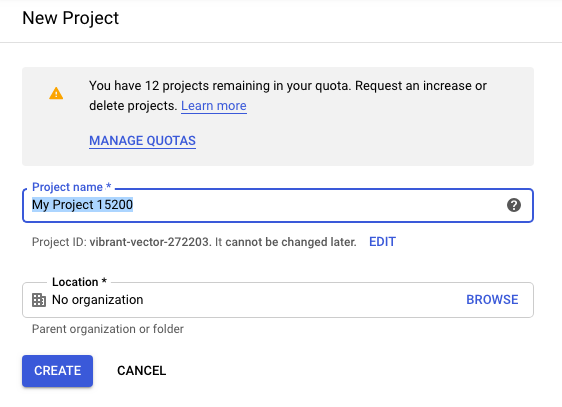Click the quota warning message text
The image size is (562, 407).
tap(288, 96)
